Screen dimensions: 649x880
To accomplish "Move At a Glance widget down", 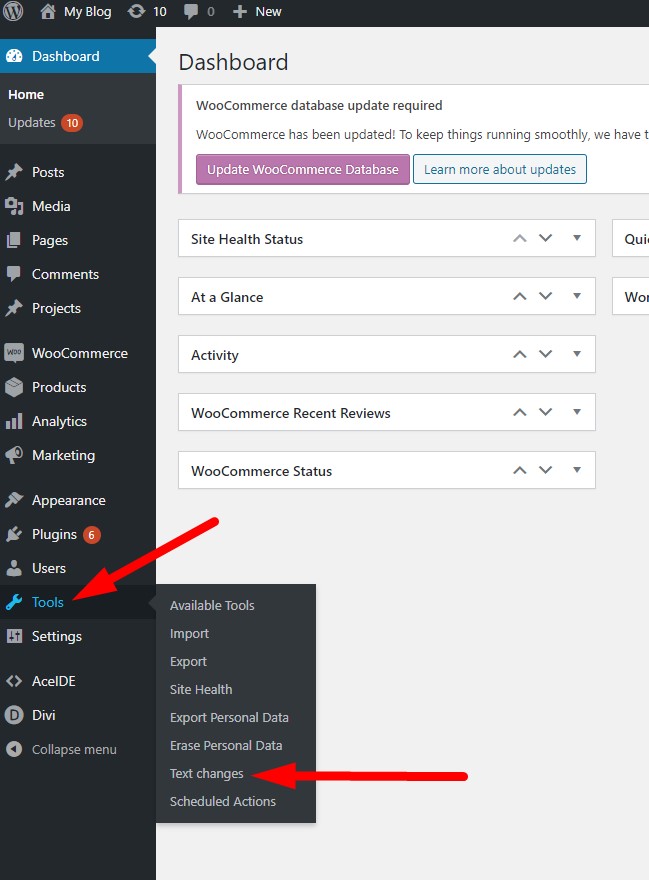I will (546, 296).
